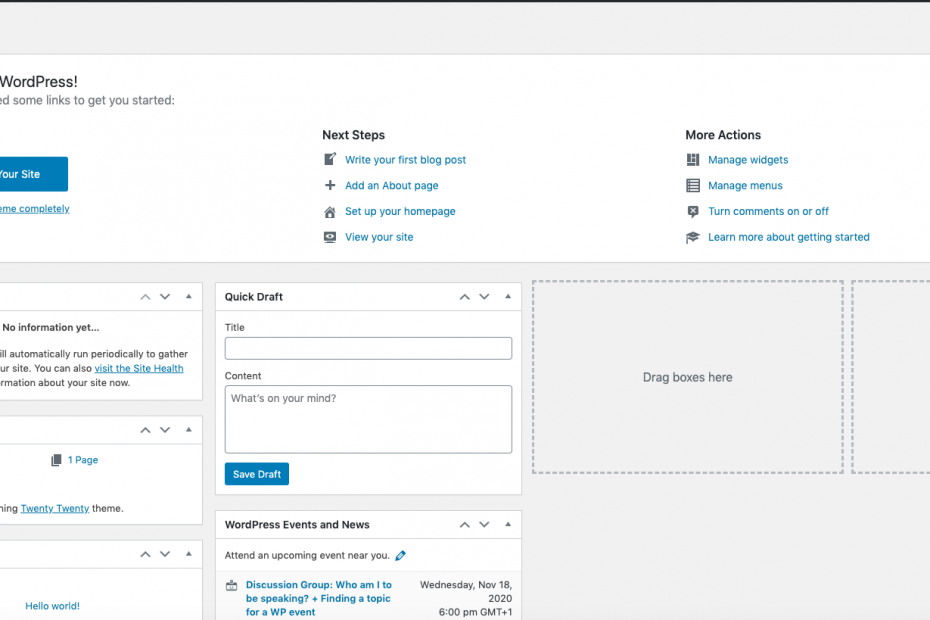Move the Site Health box up
The width and height of the screenshot is (930, 620).
pyautogui.click(x=145, y=297)
